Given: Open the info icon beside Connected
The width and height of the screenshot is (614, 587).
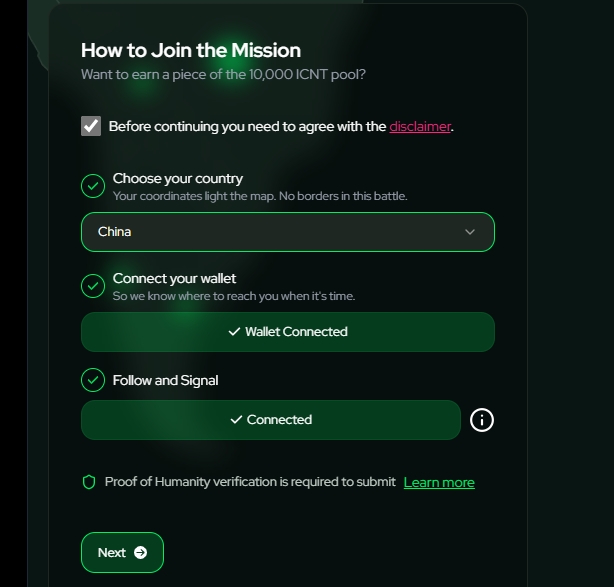Looking at the screenshot, I should pos(482,420).
